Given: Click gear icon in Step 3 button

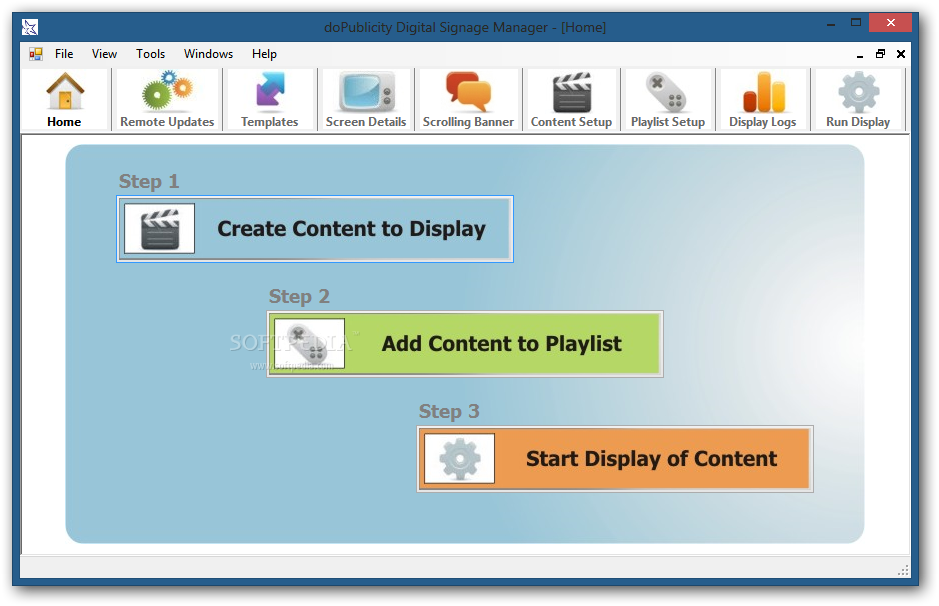Looking at the screenshot, I should pos(459,459).
